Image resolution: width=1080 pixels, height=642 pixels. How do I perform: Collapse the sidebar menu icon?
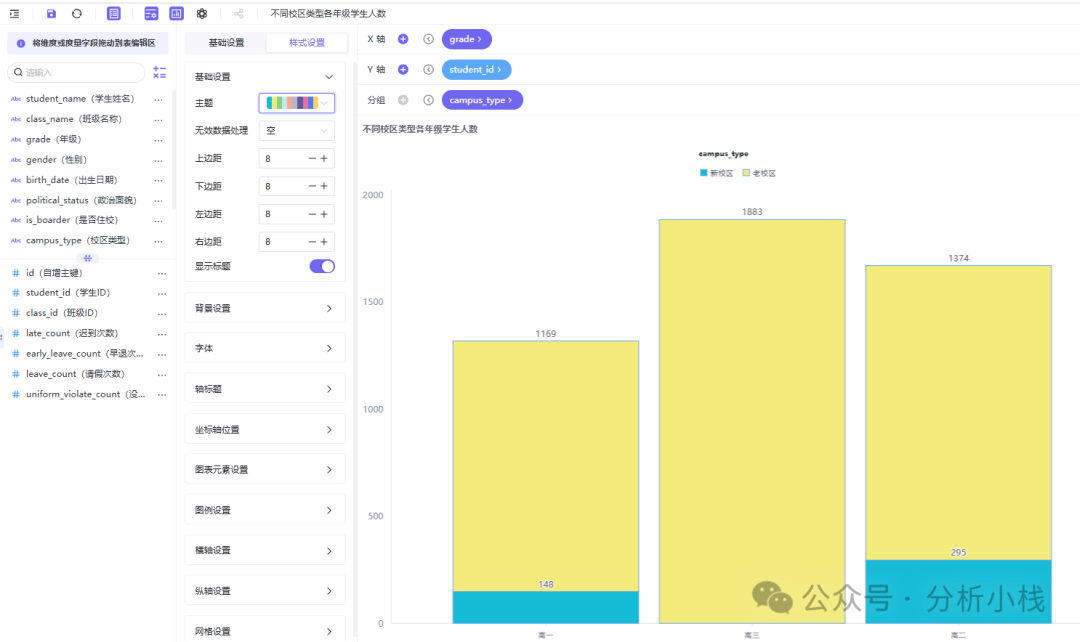click(14, 13)
